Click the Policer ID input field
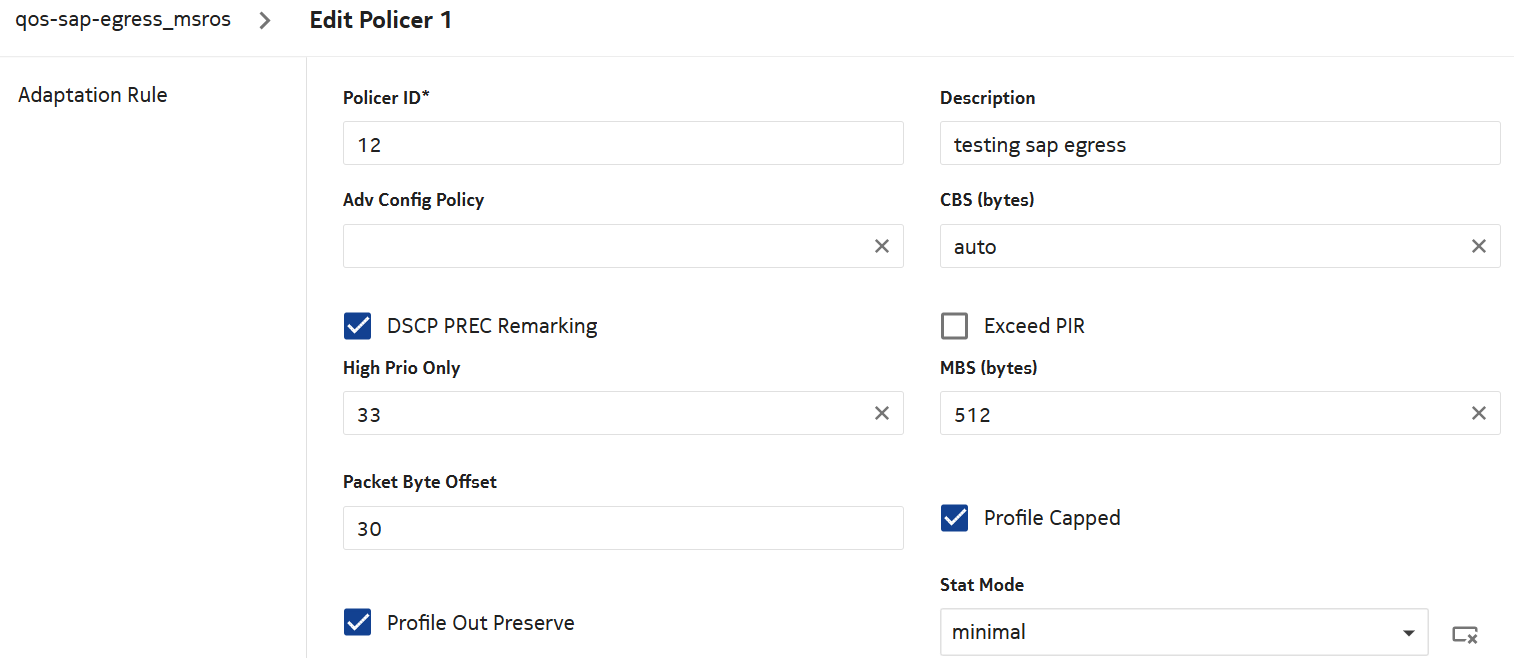This screenshot has height=658, width=1514. [x=622, y=144]
